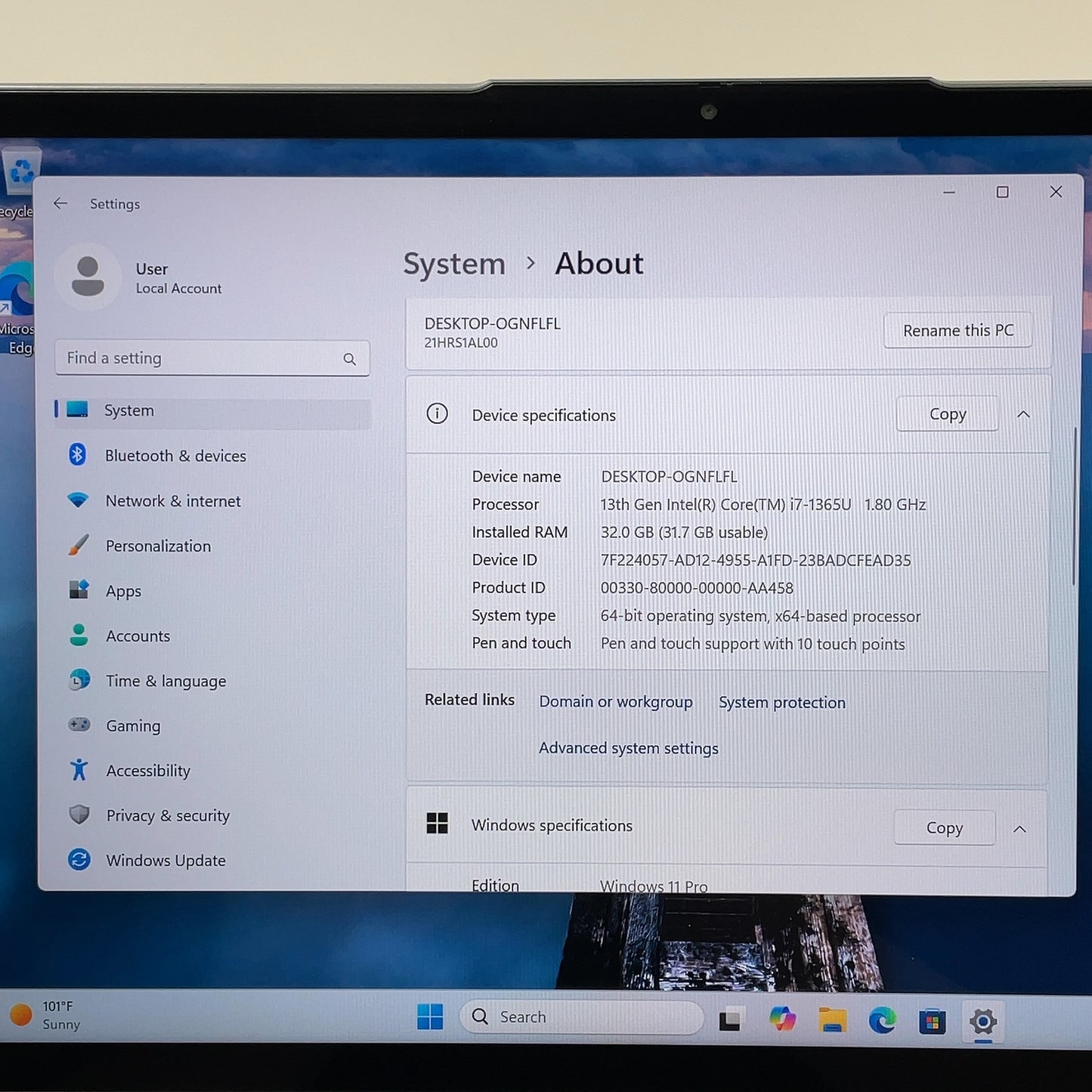Click the search magnifier in Find a setting

pos(349,359)
